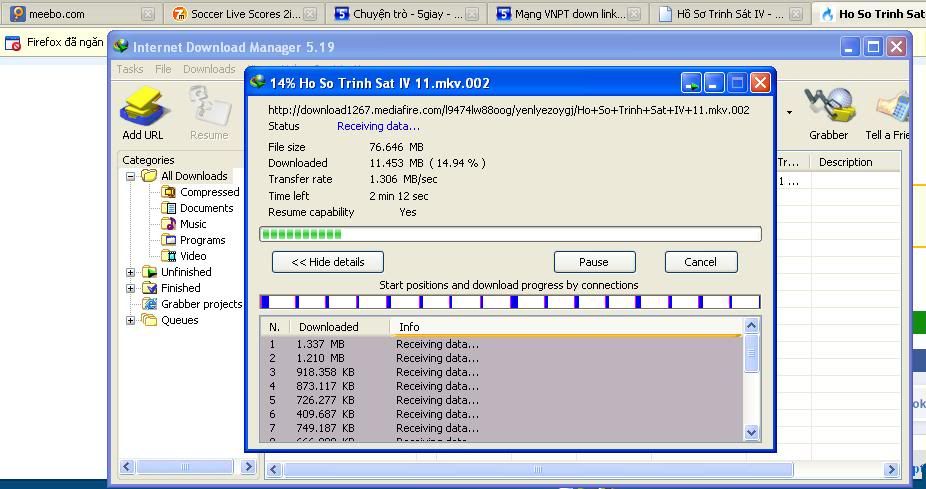Screen dimensions: 926x489
Task: Click the IDM title bar globe icon
Action: click(x=121, y=46)
